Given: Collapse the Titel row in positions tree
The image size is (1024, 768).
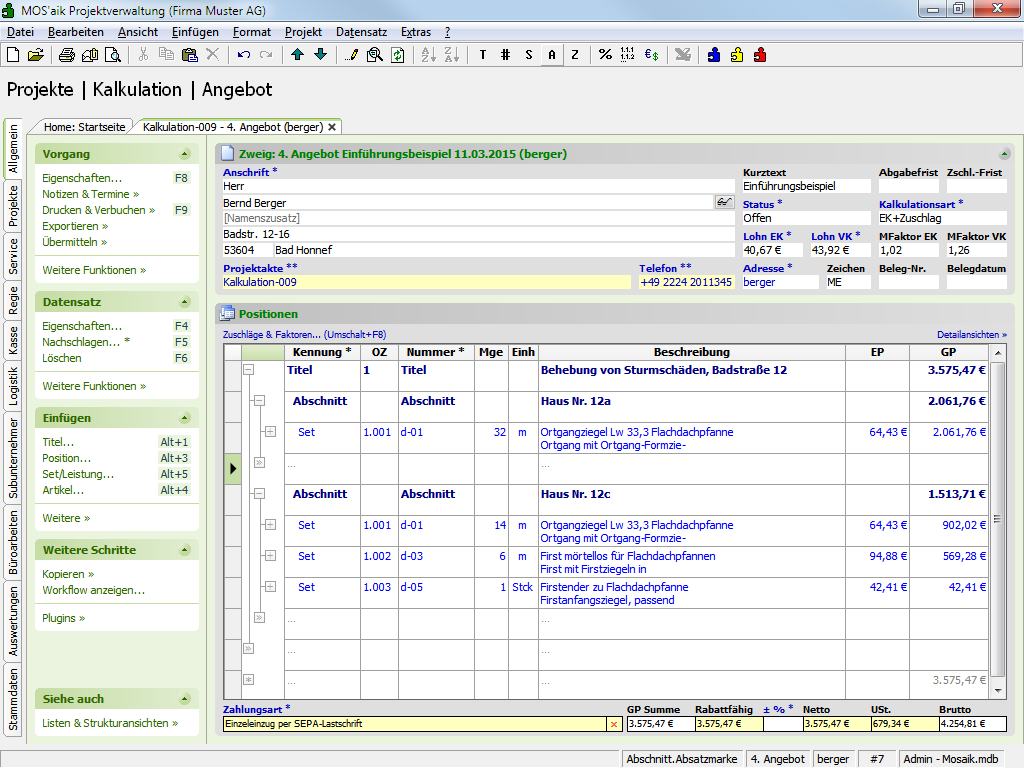Looking at the screenshot, I should tap(249, 370).
